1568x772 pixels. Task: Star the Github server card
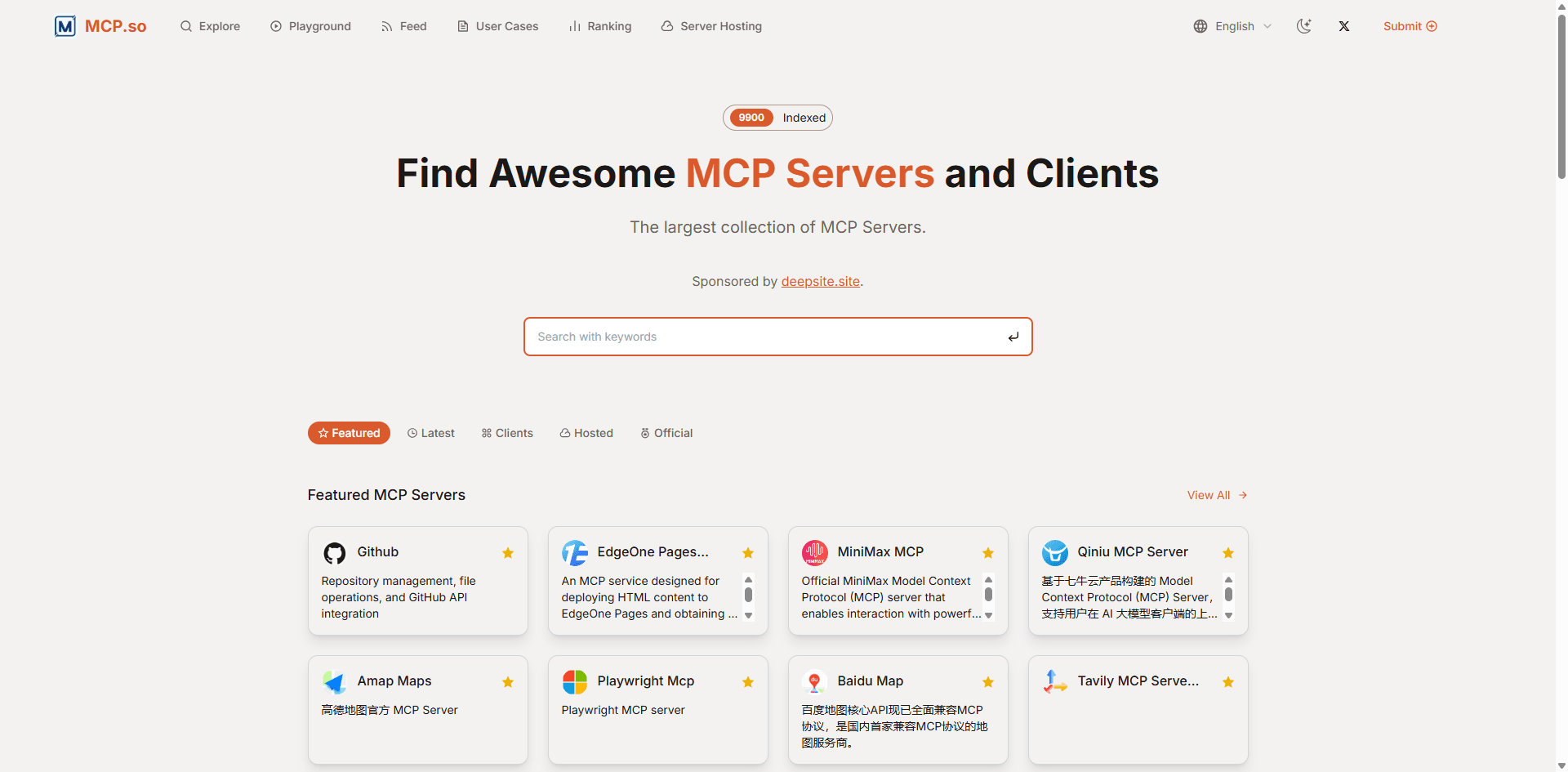tap(507, 552)
